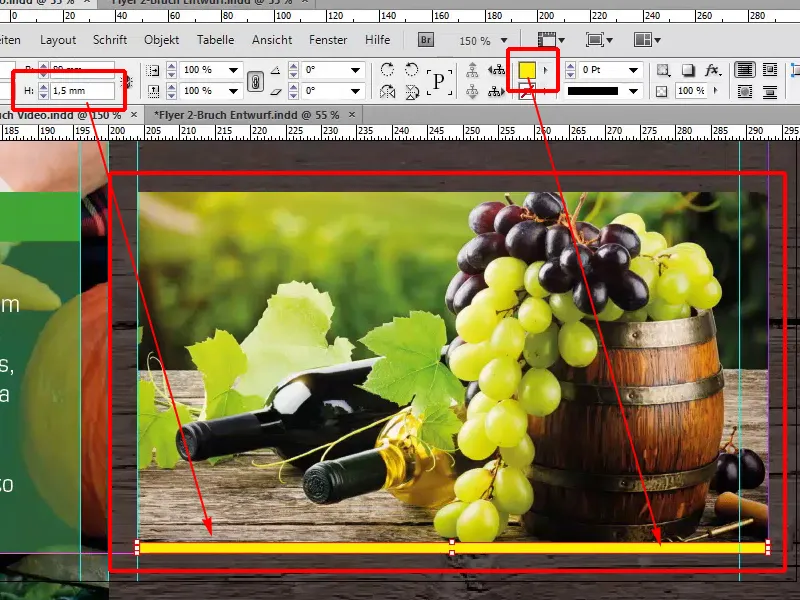Click the Rotate 90° Counter-clockwise icon
The image size is (800, 600).
coord(411,69)
